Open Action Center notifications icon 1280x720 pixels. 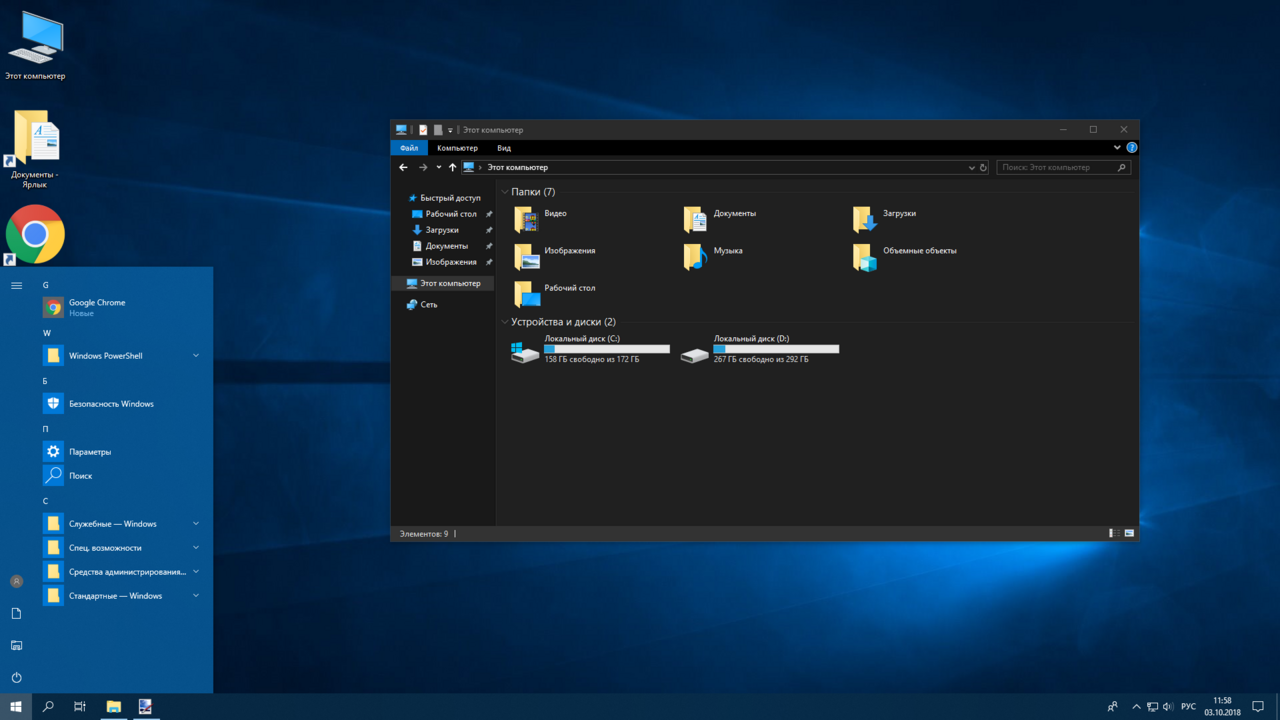[x=1258, y=707]
